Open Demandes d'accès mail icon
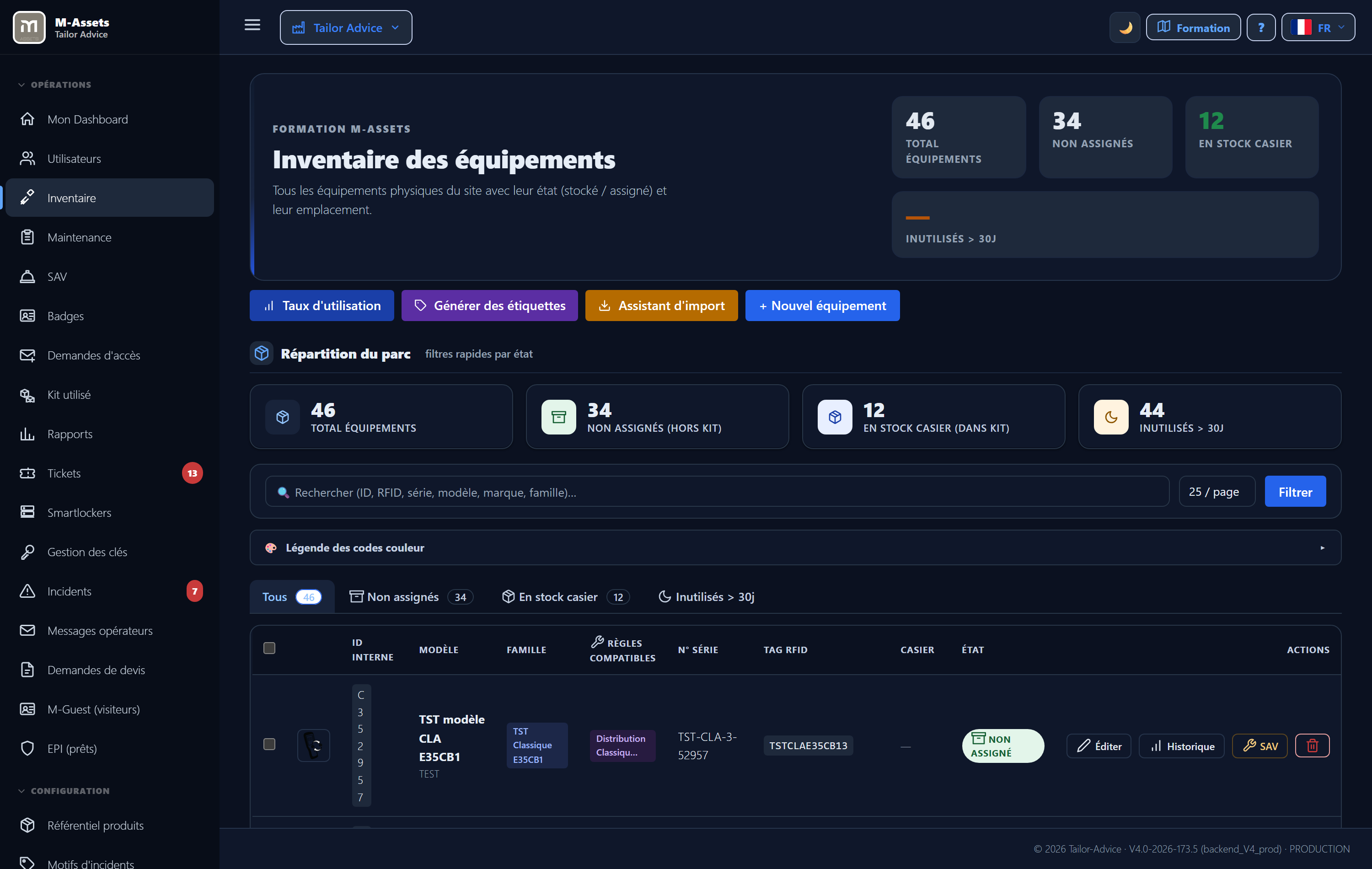 (x=27, y=355)
